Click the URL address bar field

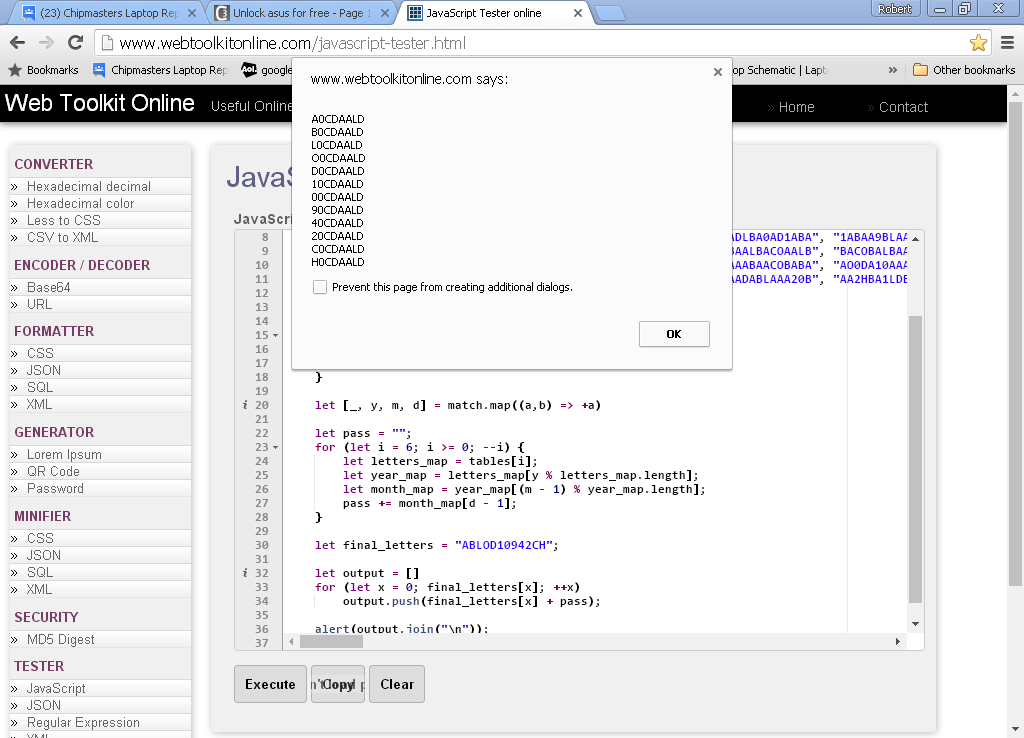point(530,43)
